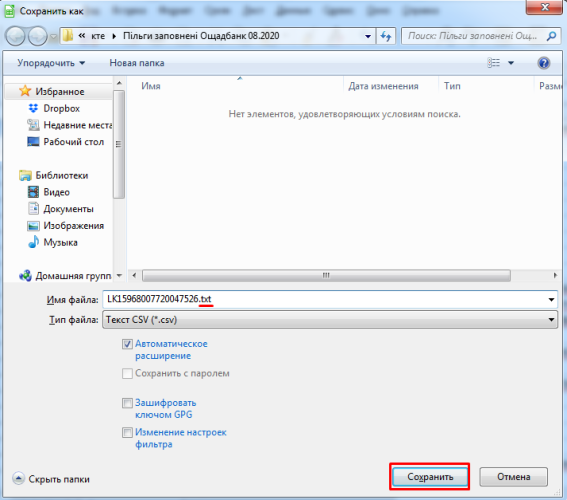The image size is (567, 500).
Task: Check Изменение настроек фильтра option
Action: [127, 432]
